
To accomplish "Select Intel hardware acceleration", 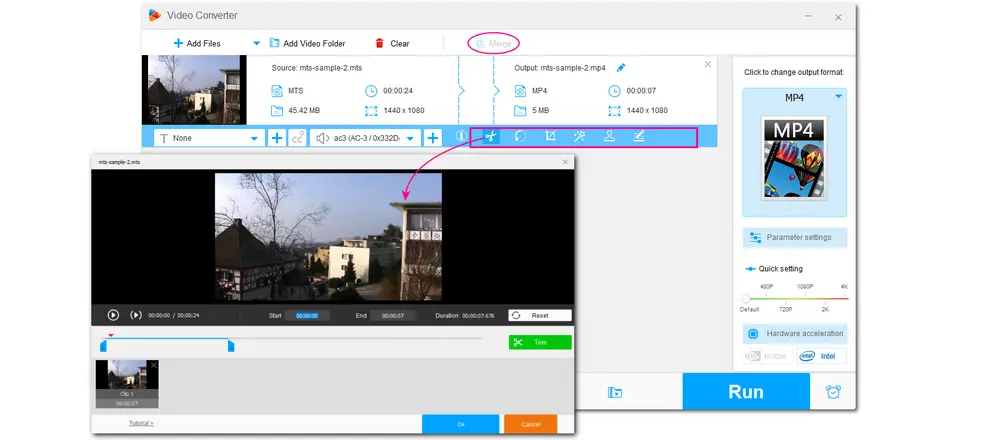I will coord(821,356).
